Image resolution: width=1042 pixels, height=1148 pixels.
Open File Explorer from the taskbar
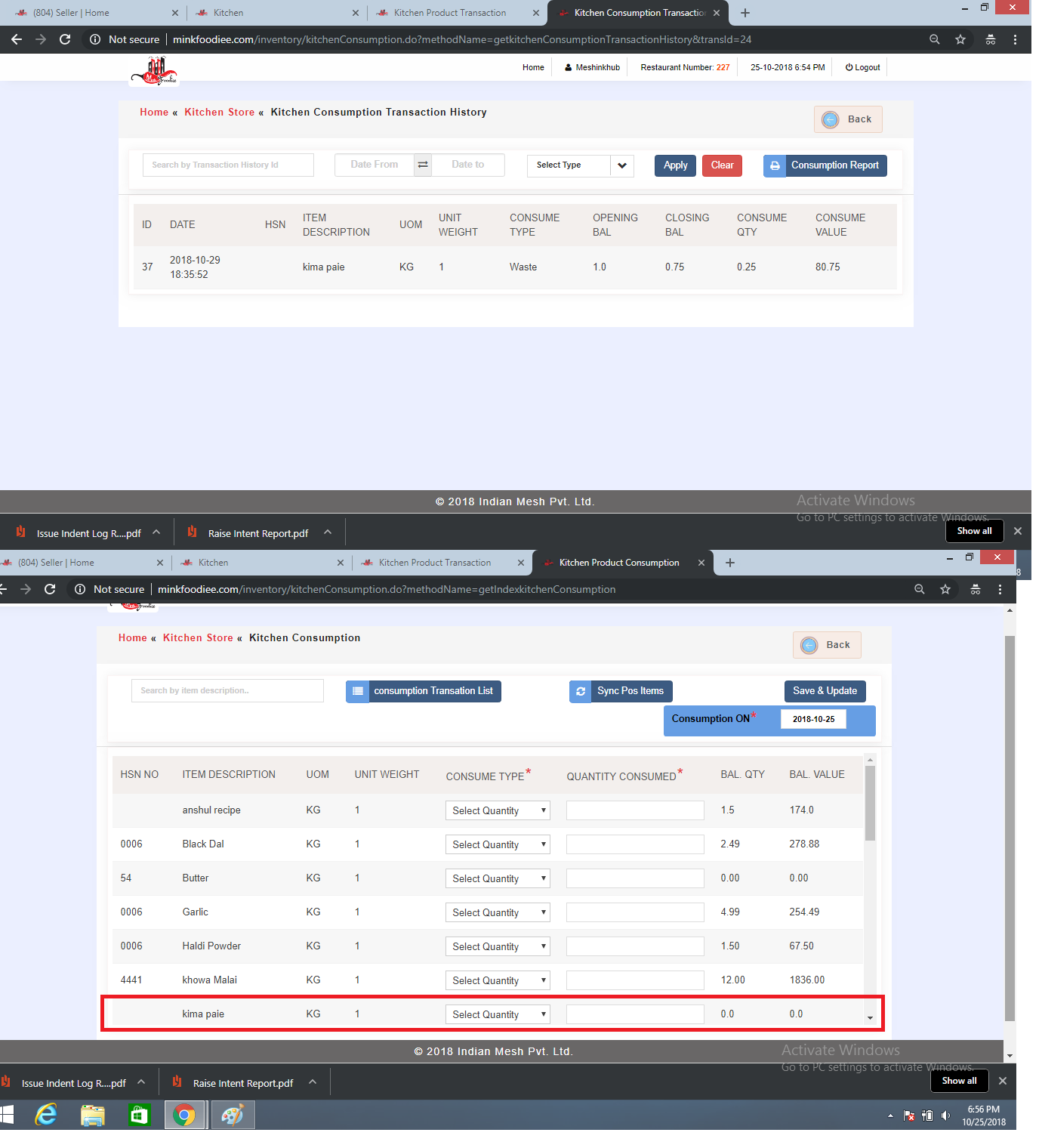pyautogui.click(x=93, y=1114)
